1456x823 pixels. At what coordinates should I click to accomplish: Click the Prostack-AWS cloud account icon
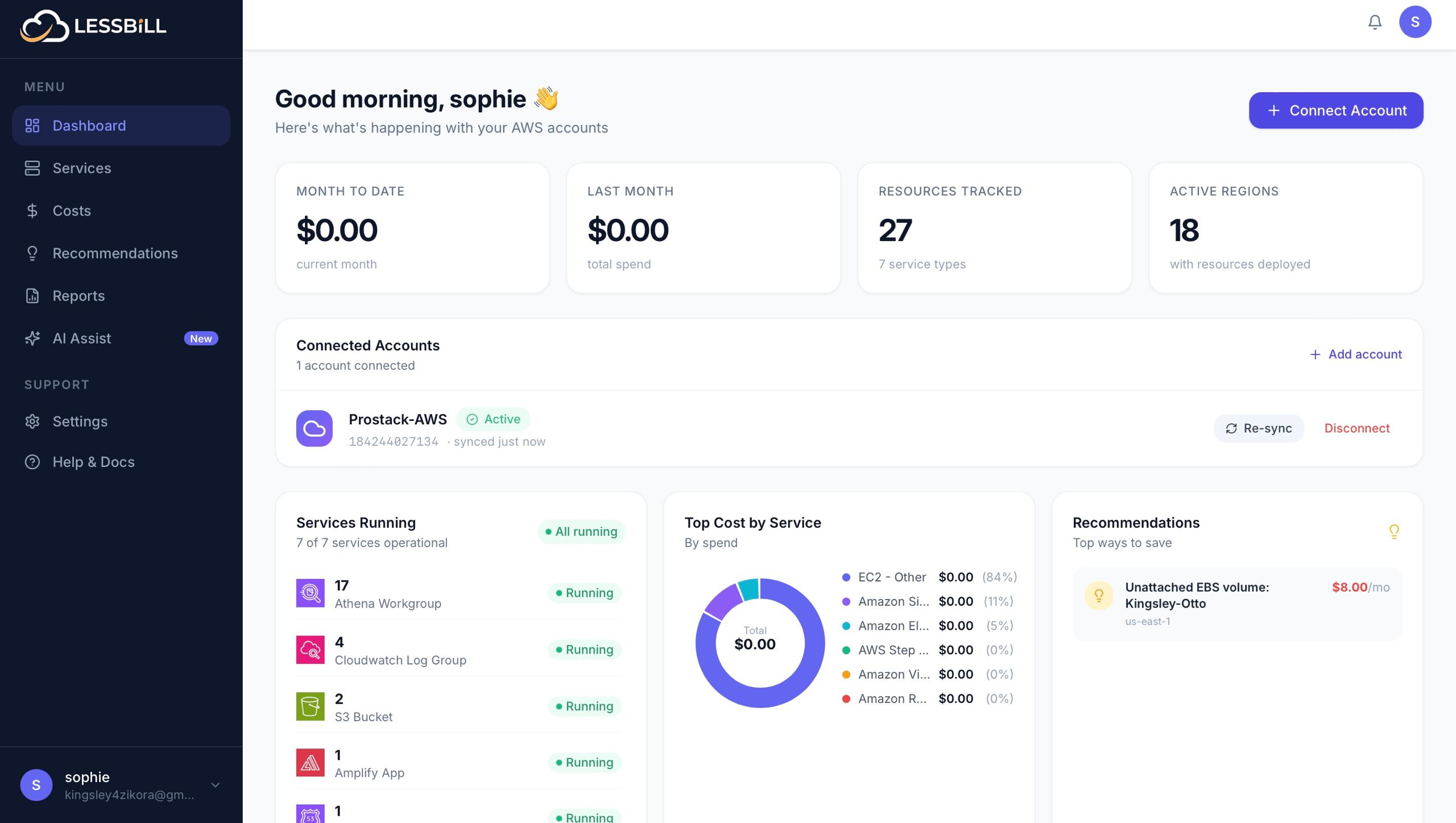click(x=315, y=428)
